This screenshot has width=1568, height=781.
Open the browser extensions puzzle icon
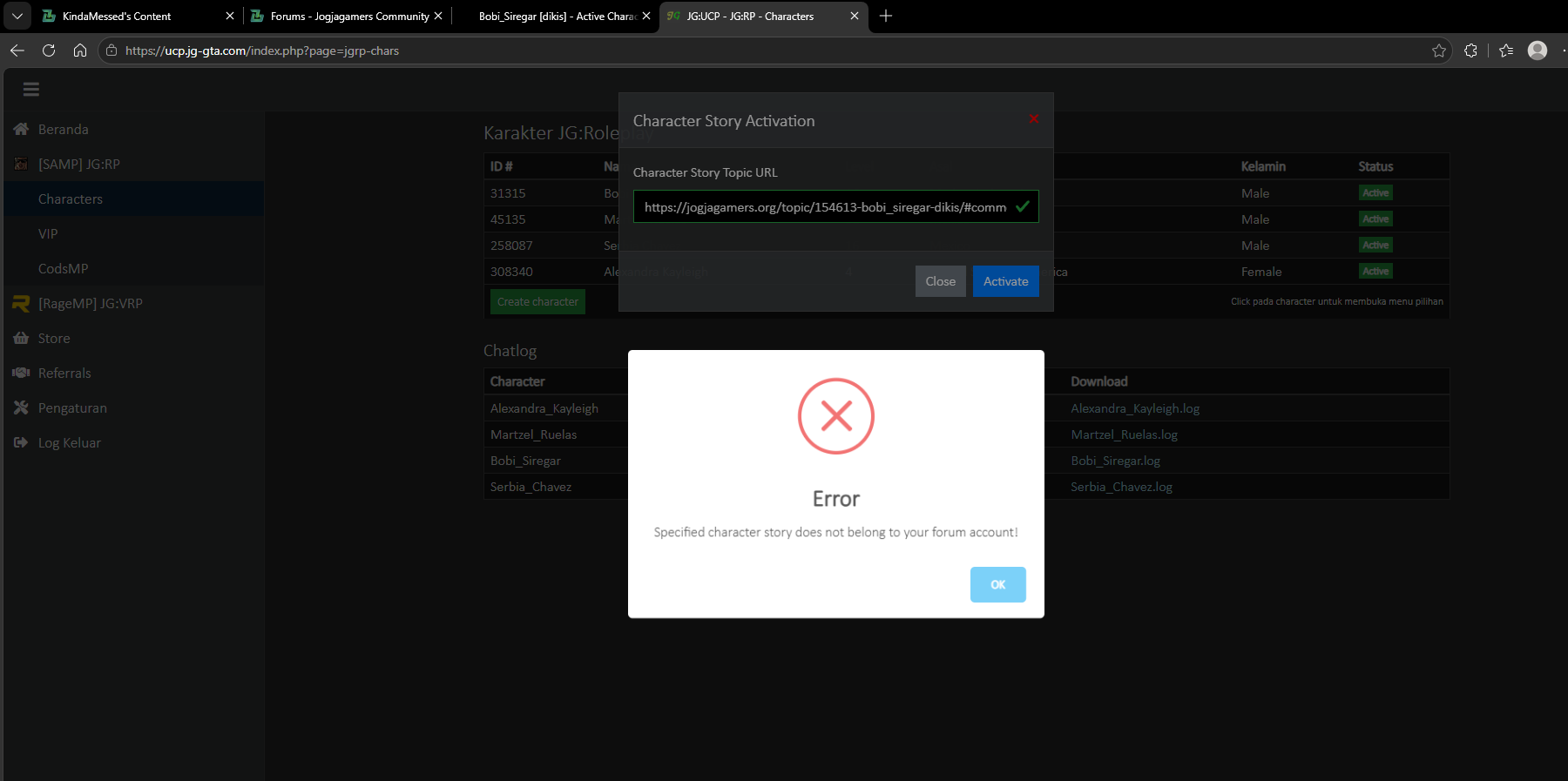[x=1471, y=50]
